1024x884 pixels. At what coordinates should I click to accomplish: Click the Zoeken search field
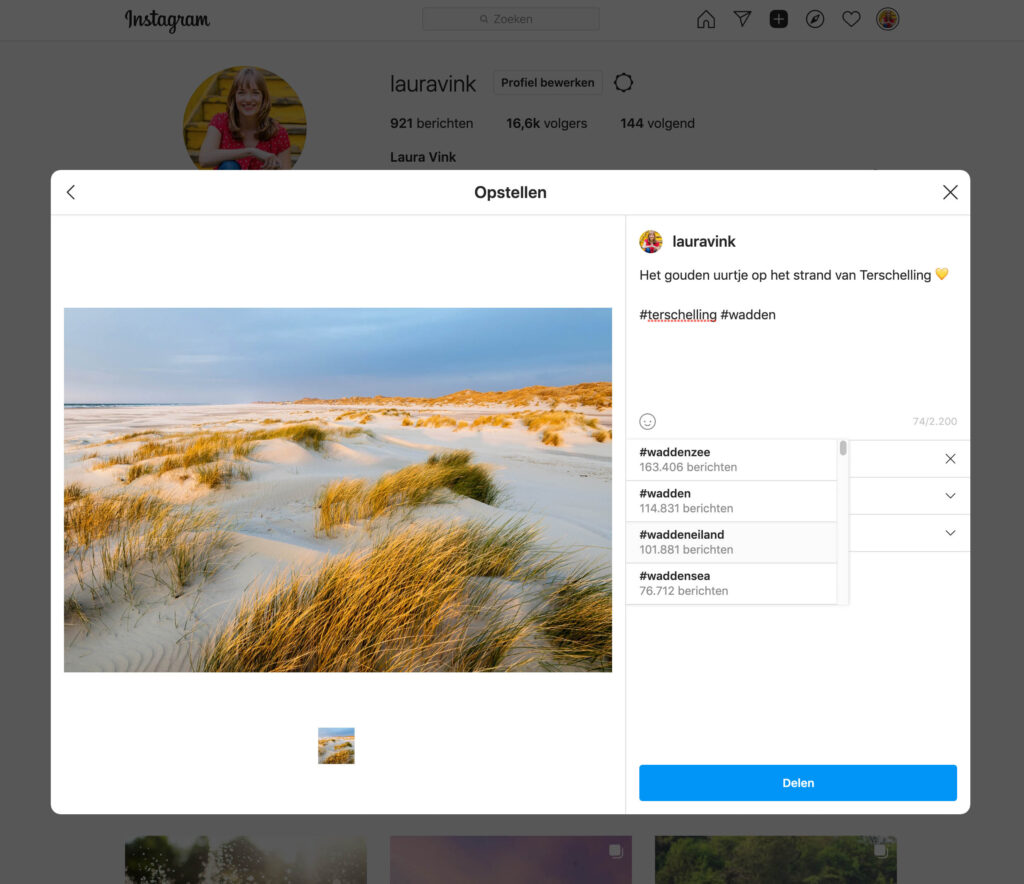coord(510,18)
